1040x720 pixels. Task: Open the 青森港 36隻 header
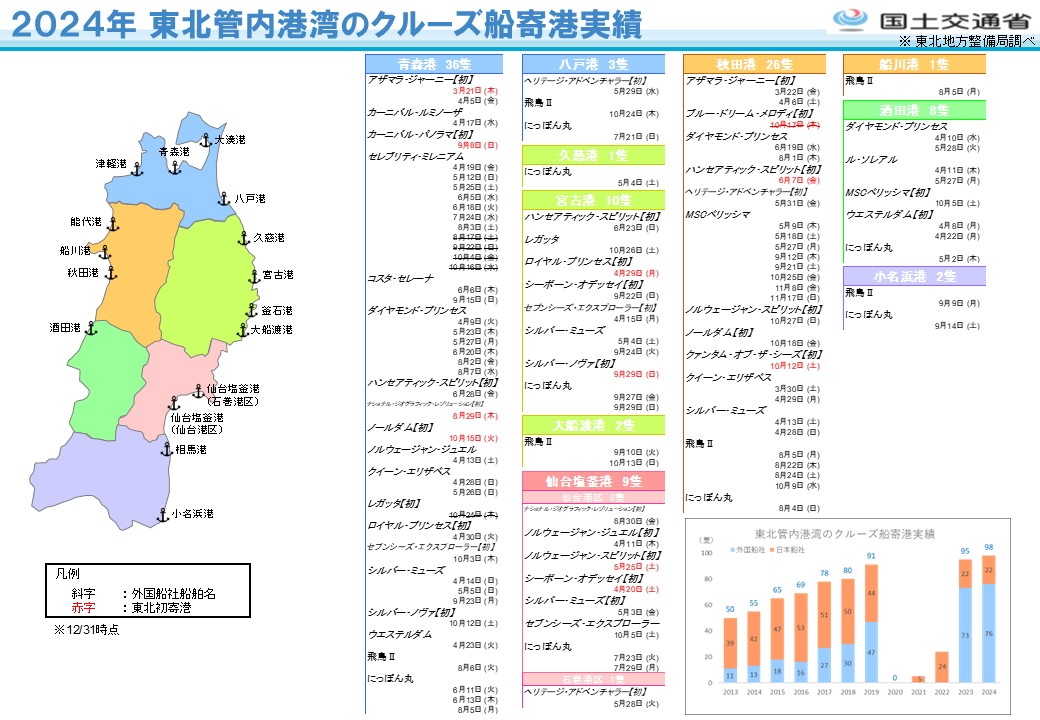tap(434, 64)
